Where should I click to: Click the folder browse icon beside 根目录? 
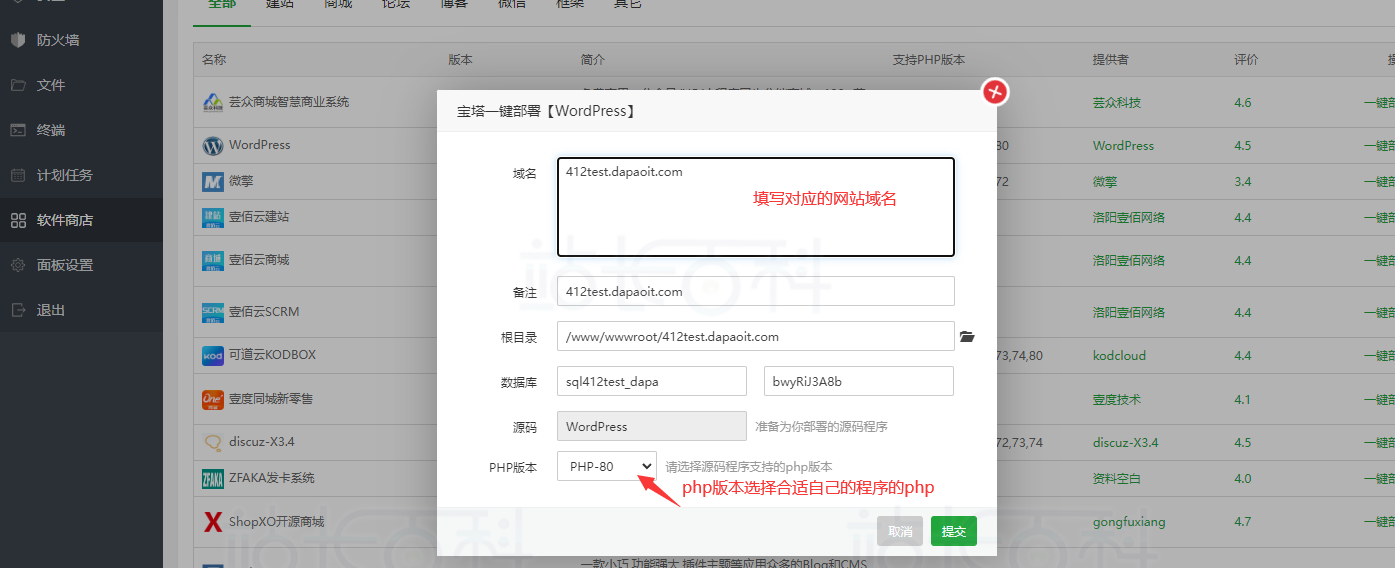(x=967, y=337)
